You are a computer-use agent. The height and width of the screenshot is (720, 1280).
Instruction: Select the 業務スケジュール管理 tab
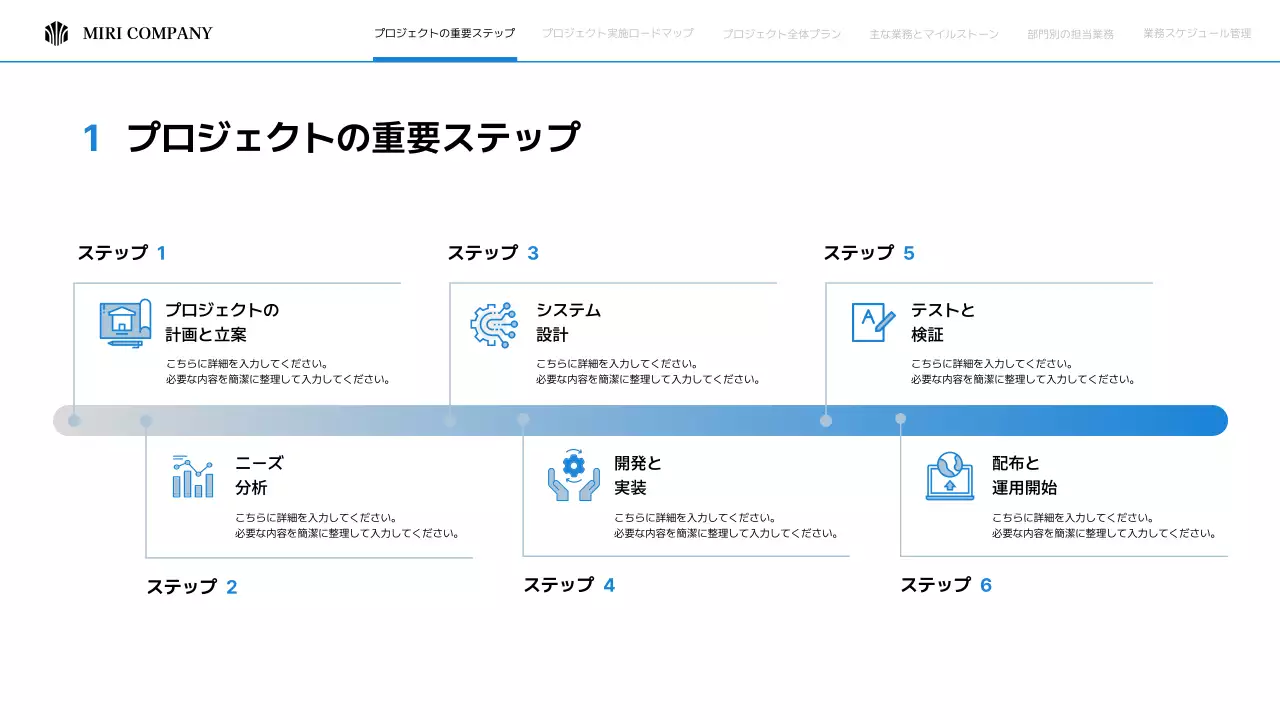tap(1196, 32)
